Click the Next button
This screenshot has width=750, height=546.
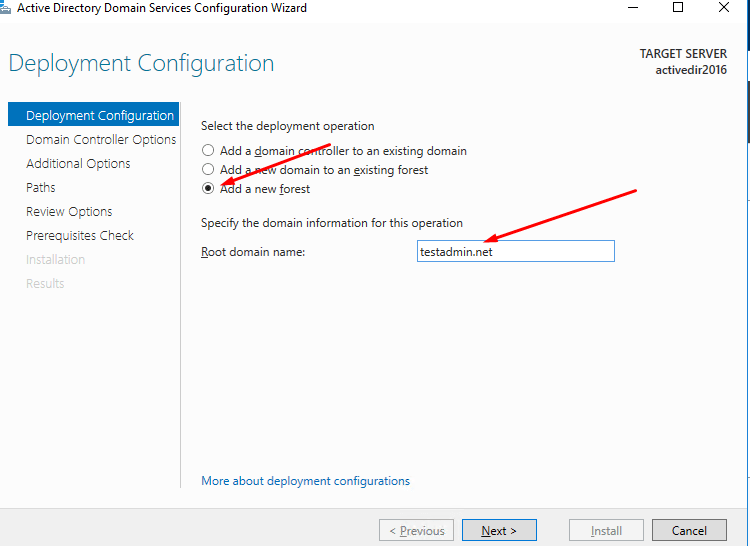pos(498,531)
